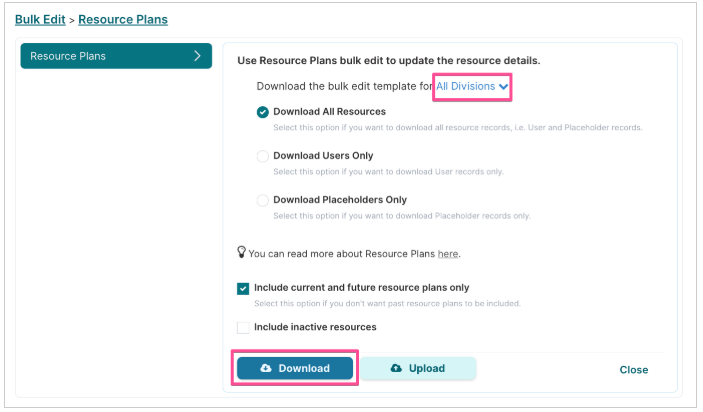Click the Download button

tap(295, 368)
